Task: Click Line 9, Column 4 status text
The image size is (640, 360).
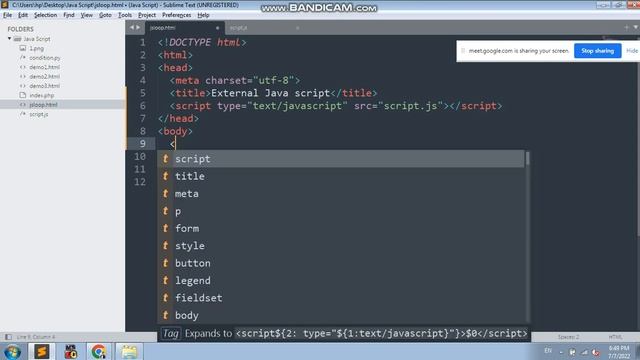Action: coord(36,337)
